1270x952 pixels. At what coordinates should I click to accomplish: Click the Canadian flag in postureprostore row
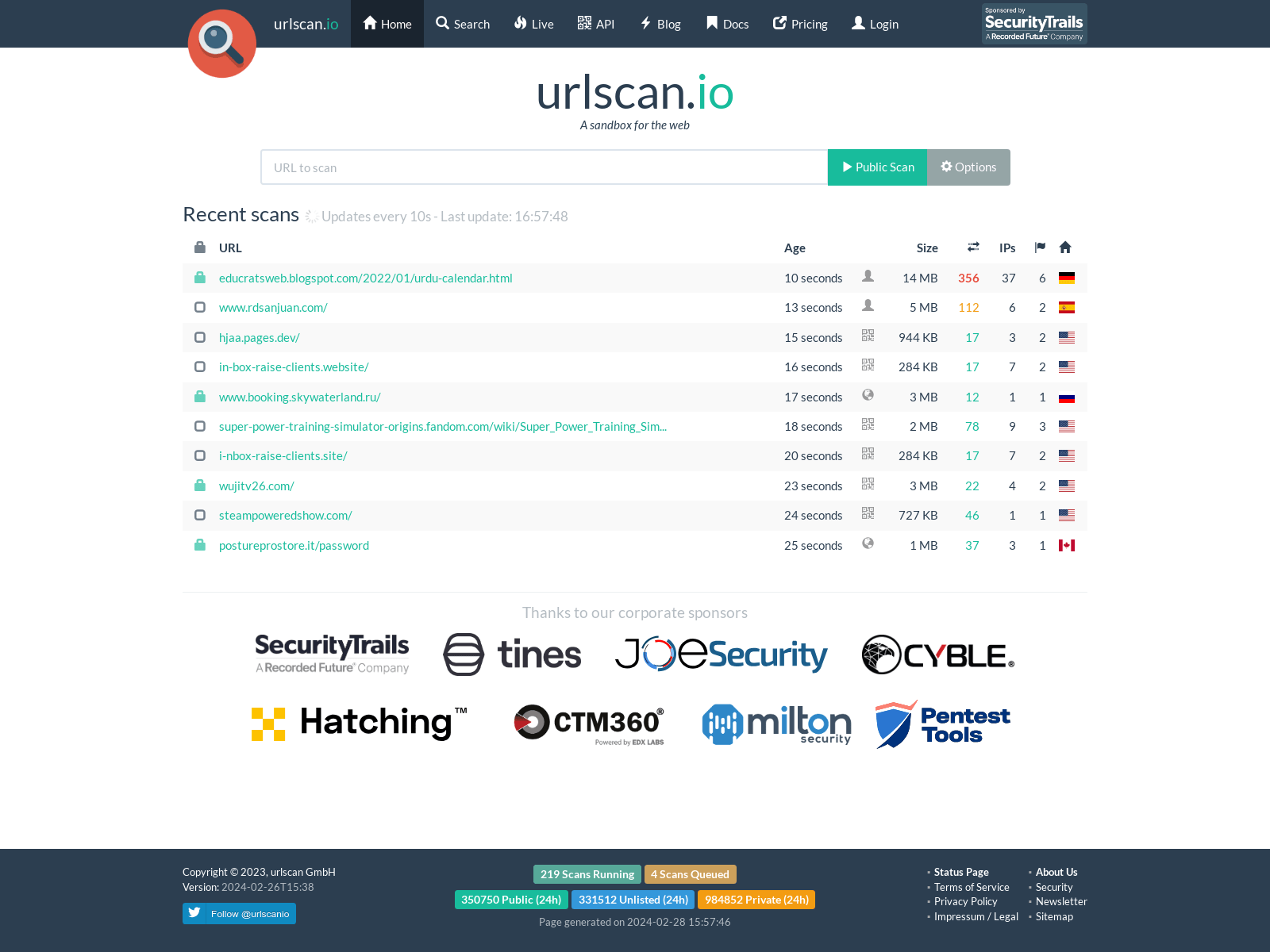coord(1067,546)
